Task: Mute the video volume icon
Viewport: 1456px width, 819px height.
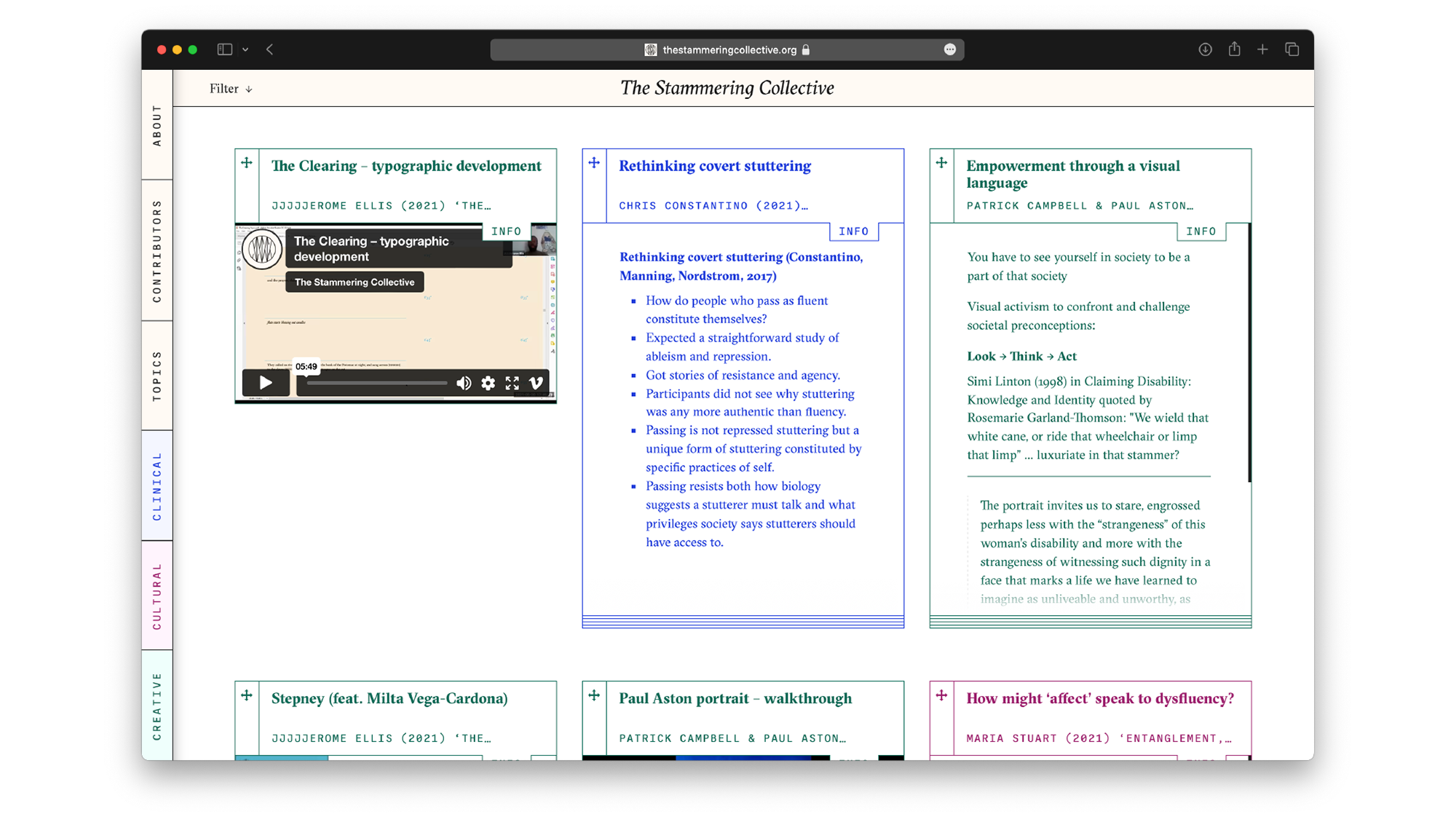Action: coord(464,383)
